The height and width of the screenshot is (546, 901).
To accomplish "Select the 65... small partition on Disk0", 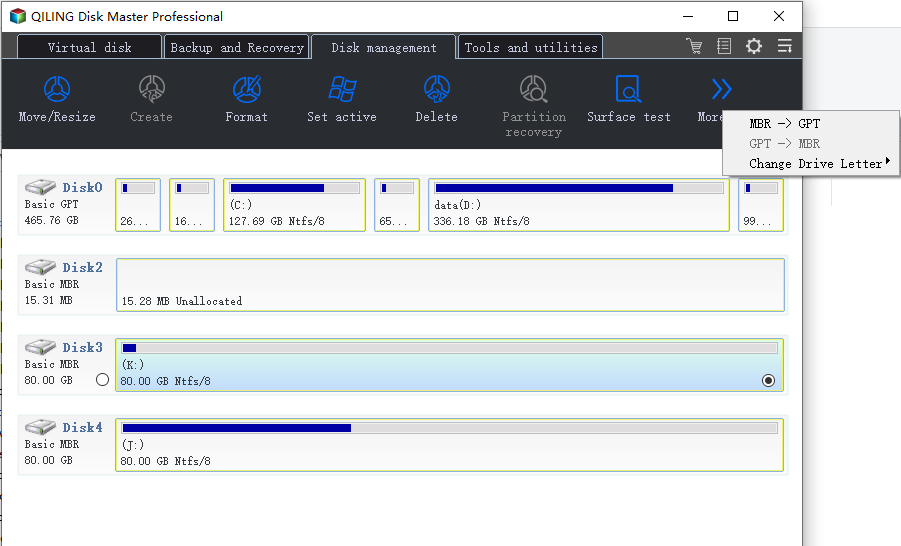I will [397, 205].
